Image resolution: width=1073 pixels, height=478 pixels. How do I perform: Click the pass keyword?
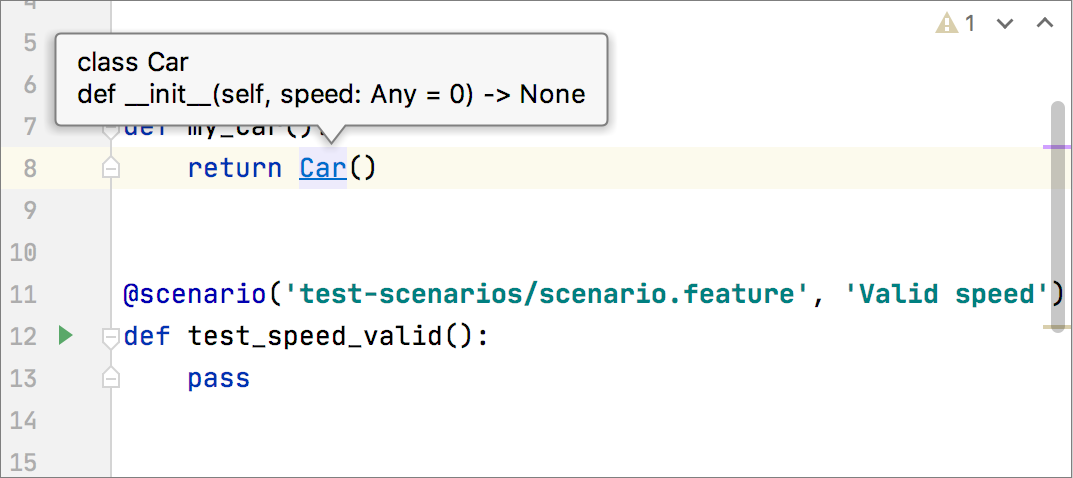(x=218, y=379)
